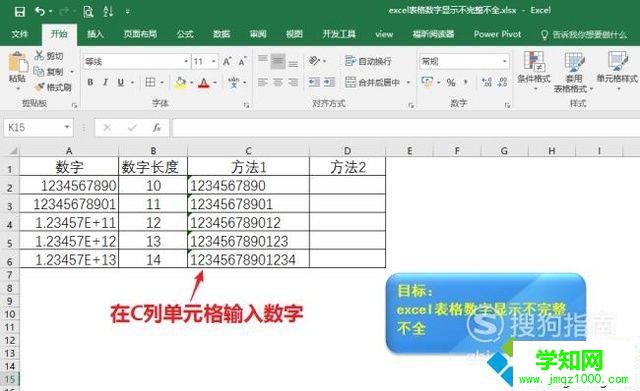The image size is (640, 391).
Task: Switch to the 公式 tab
Action: click(x=184, y=34)
